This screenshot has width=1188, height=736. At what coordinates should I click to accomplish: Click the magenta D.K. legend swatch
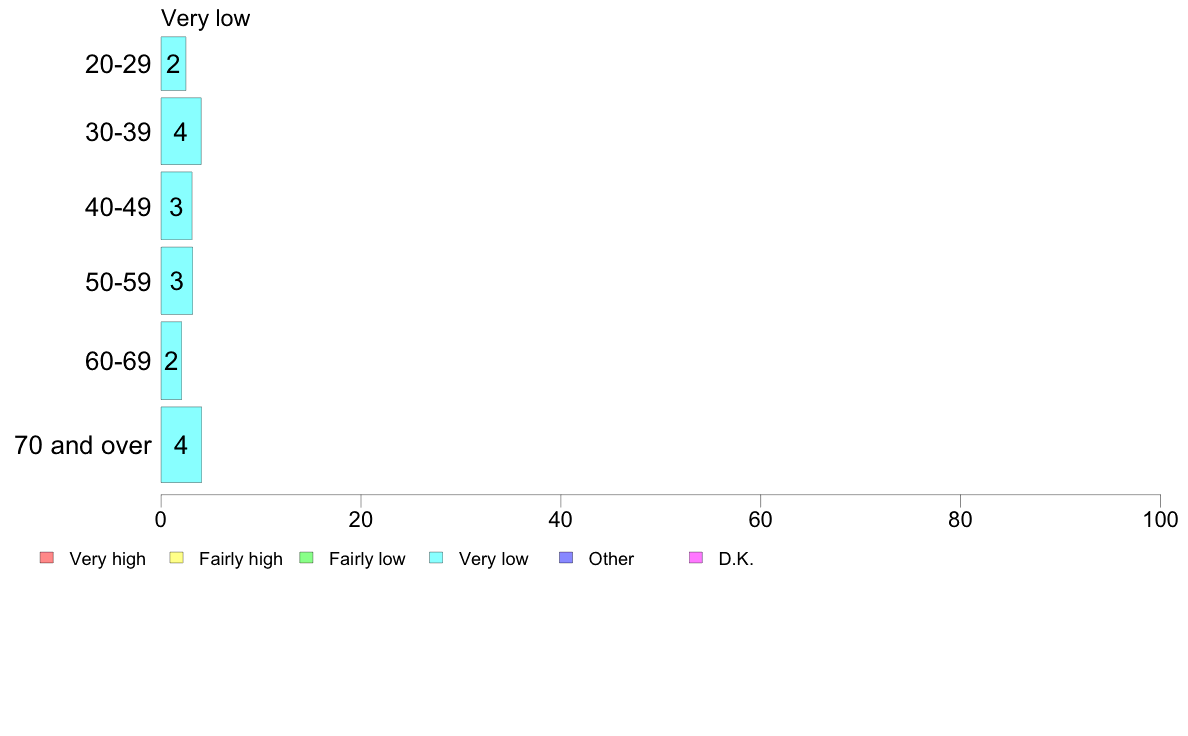click(x=696, y=558)
